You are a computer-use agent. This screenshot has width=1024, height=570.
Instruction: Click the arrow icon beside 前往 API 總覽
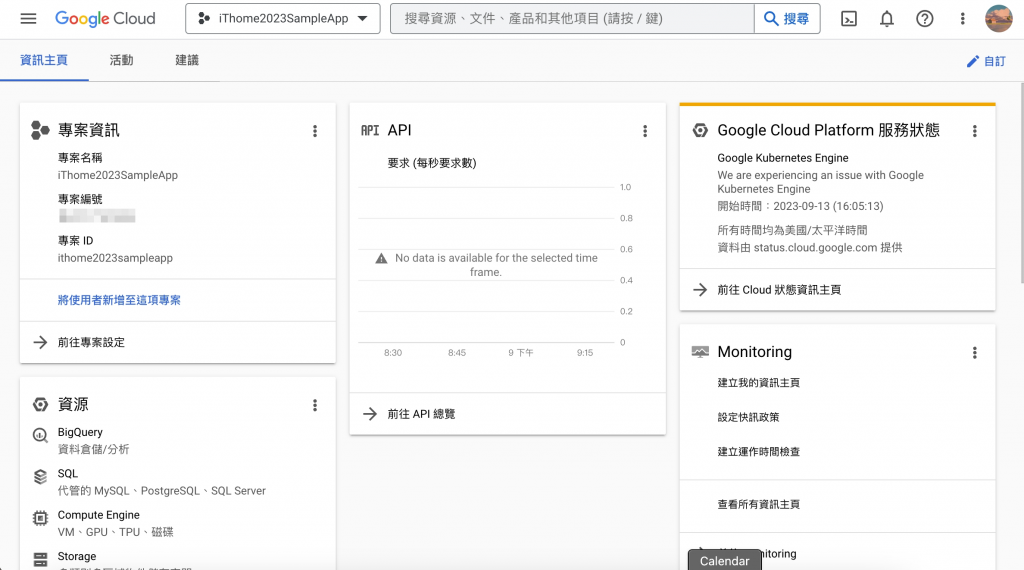pos(370,414)
